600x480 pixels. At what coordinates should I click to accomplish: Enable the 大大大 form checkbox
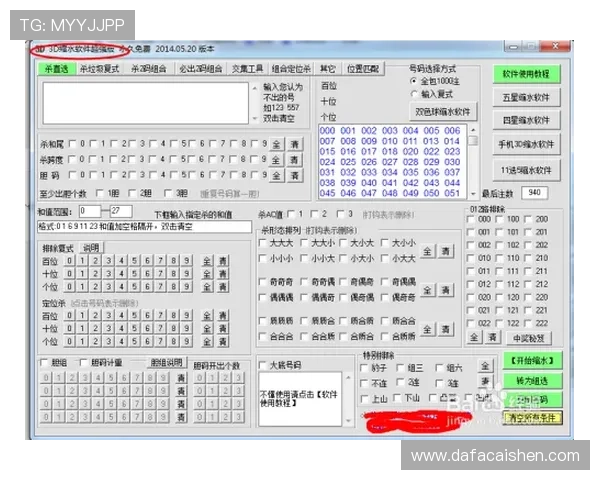point(262,243)
